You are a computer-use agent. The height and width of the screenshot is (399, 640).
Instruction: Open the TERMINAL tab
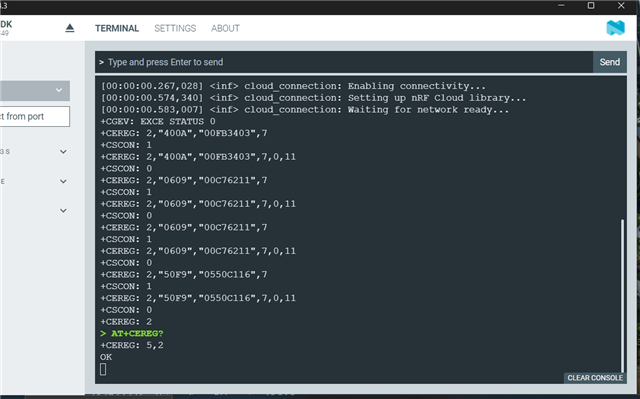[x=117, y=28]
